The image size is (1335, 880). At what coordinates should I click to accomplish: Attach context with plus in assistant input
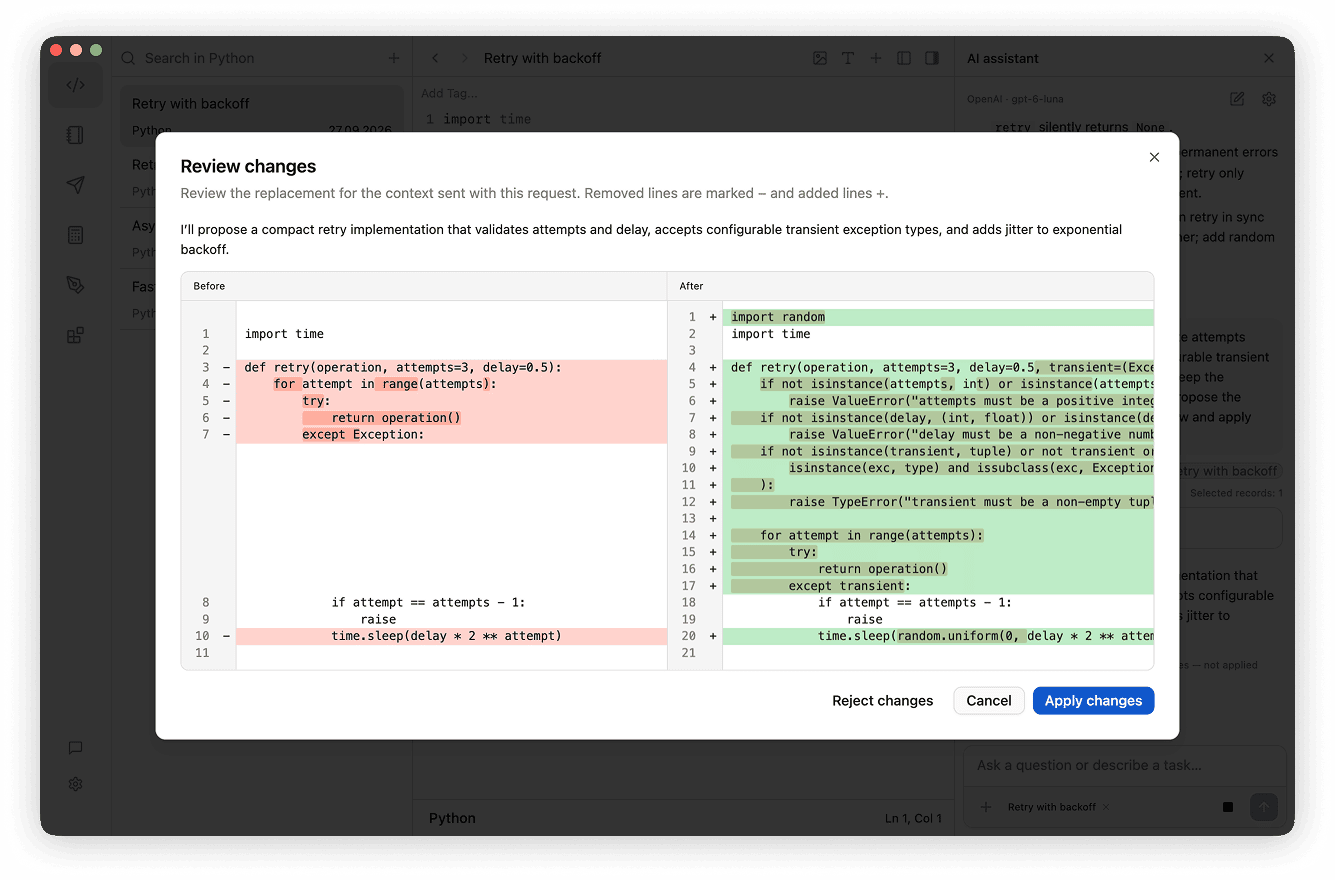click(x=986, y=807)
